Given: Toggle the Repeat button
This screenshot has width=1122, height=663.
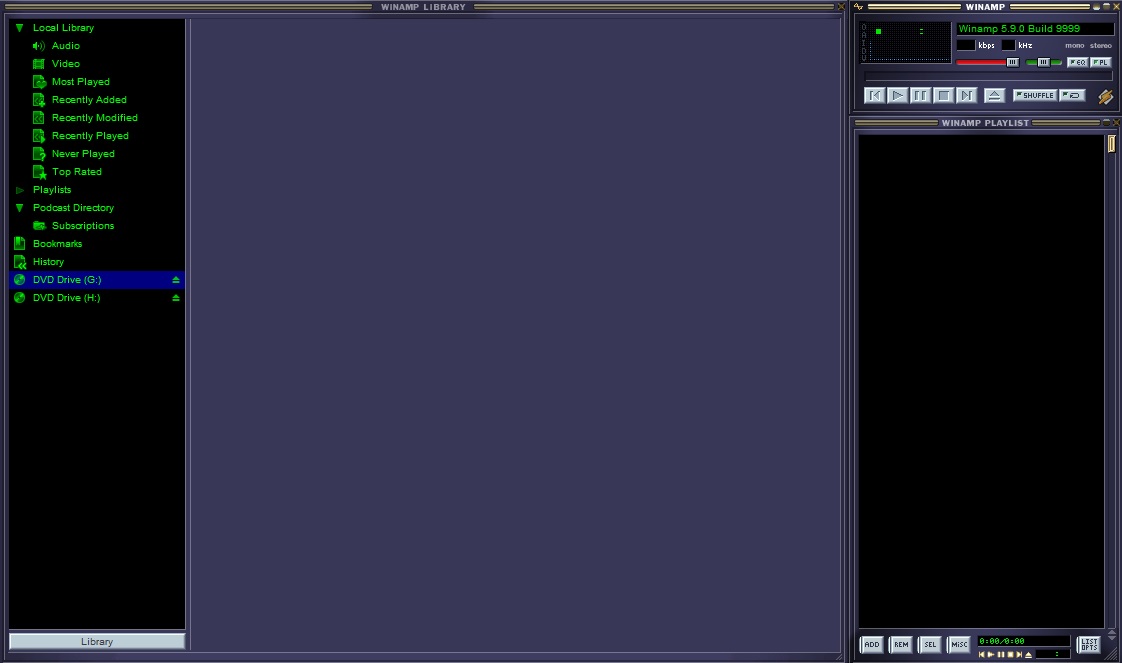Looking at the screenshot, I should pos(1072,95).
